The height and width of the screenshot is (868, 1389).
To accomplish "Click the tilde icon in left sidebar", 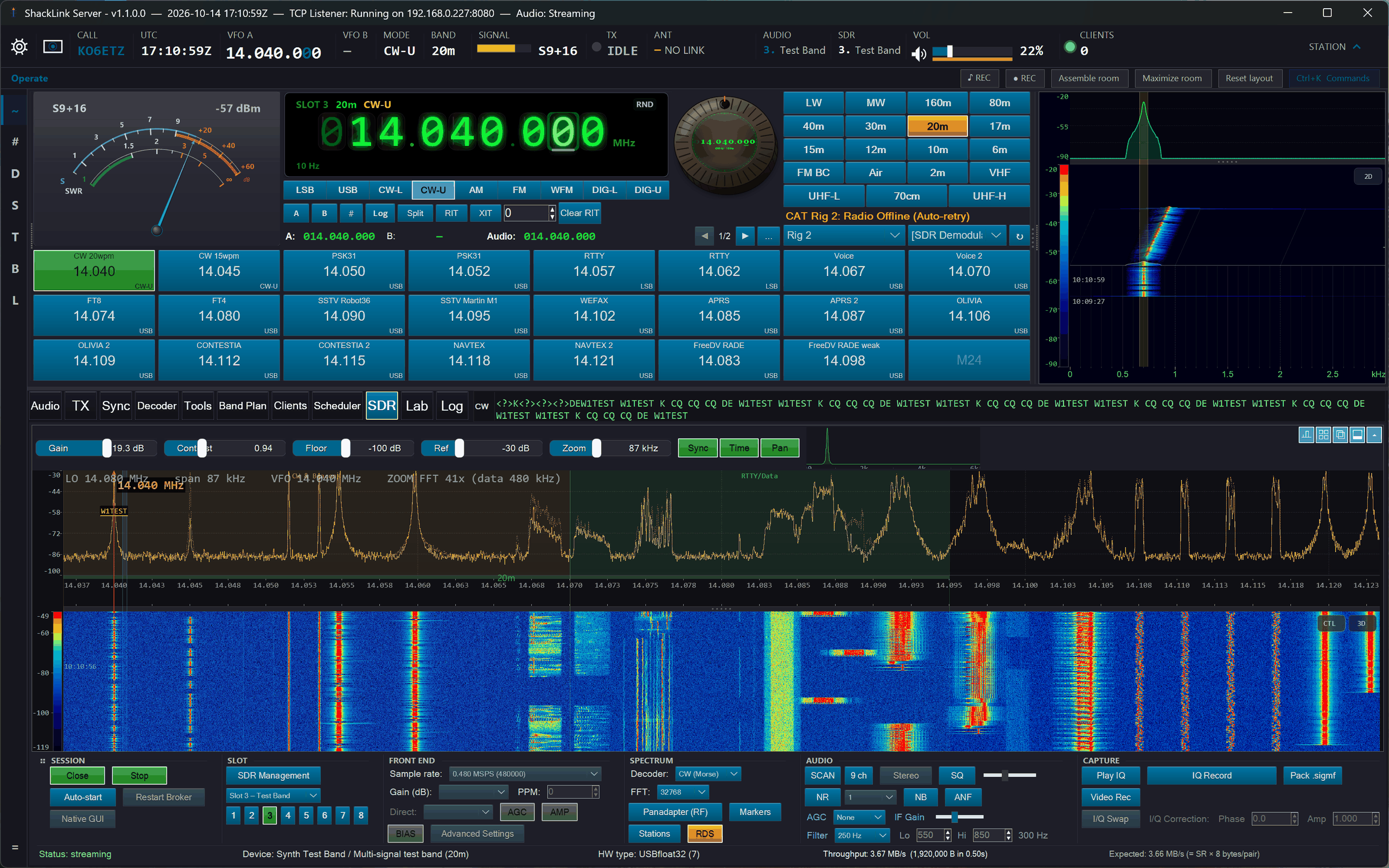I will [15, 110].
